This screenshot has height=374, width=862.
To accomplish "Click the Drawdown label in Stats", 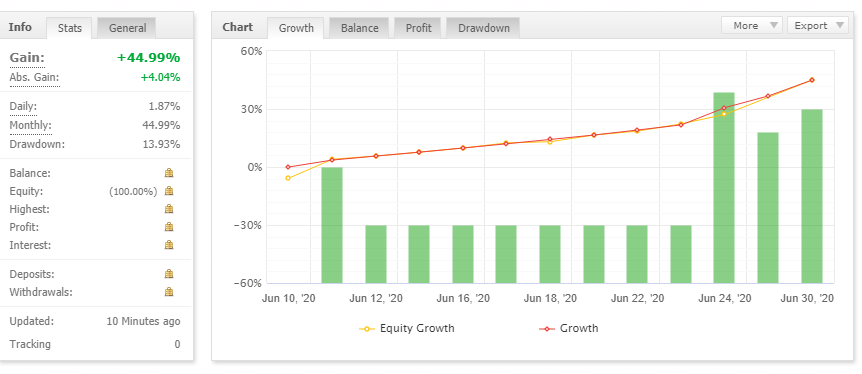I will point(37,145).
